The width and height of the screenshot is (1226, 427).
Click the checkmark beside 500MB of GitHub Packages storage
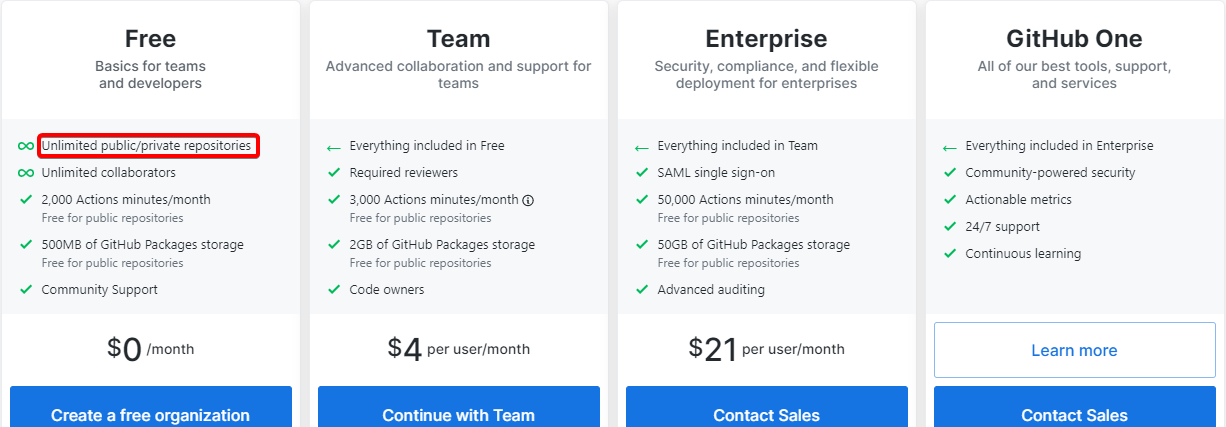point(26,245)
